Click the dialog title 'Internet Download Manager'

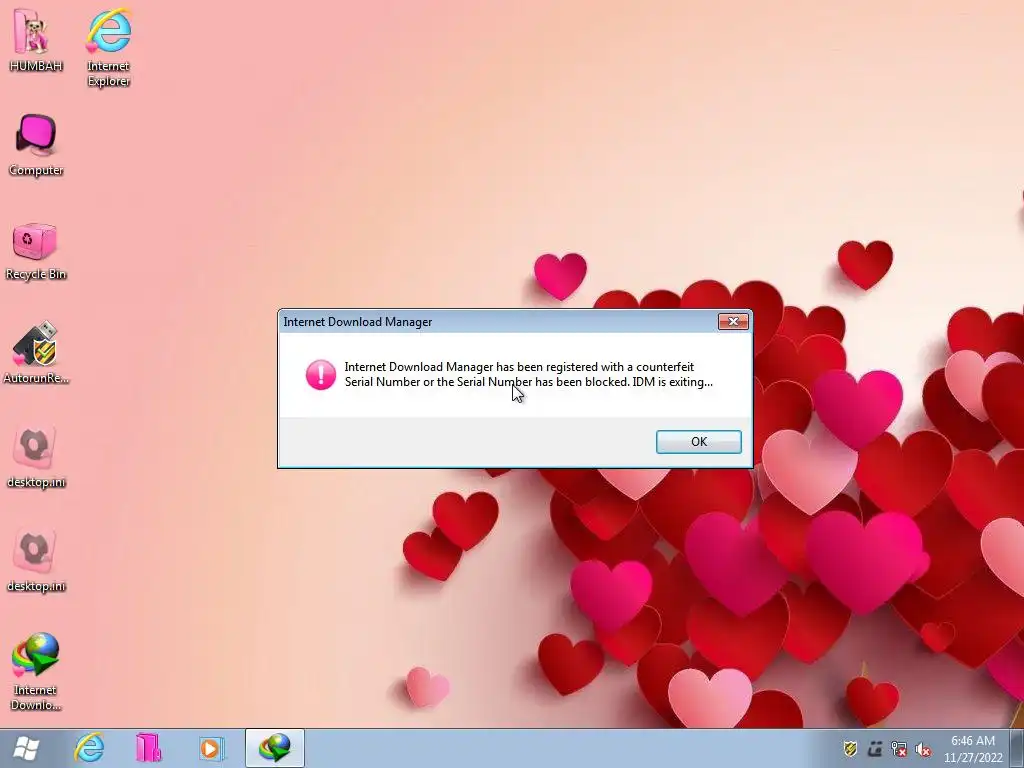click(x=357, y=322)
